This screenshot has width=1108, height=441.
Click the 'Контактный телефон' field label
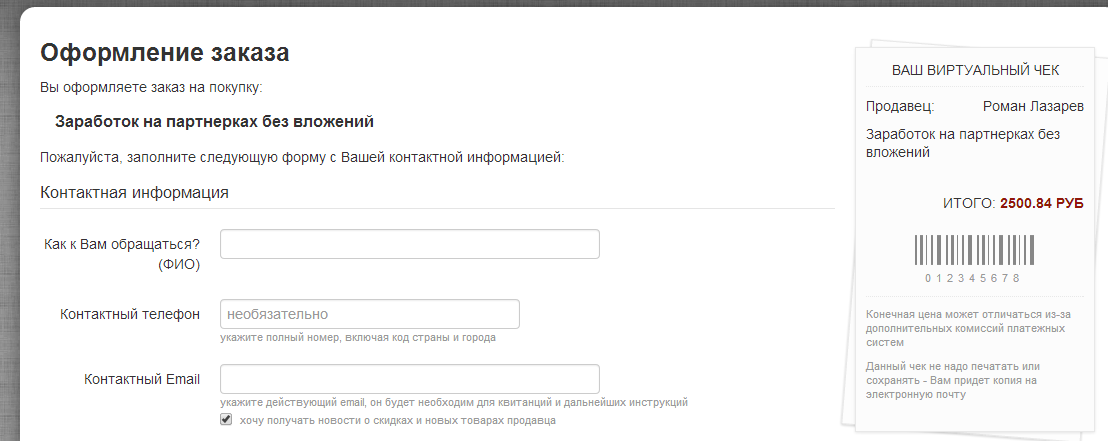(x=130, y=314)
